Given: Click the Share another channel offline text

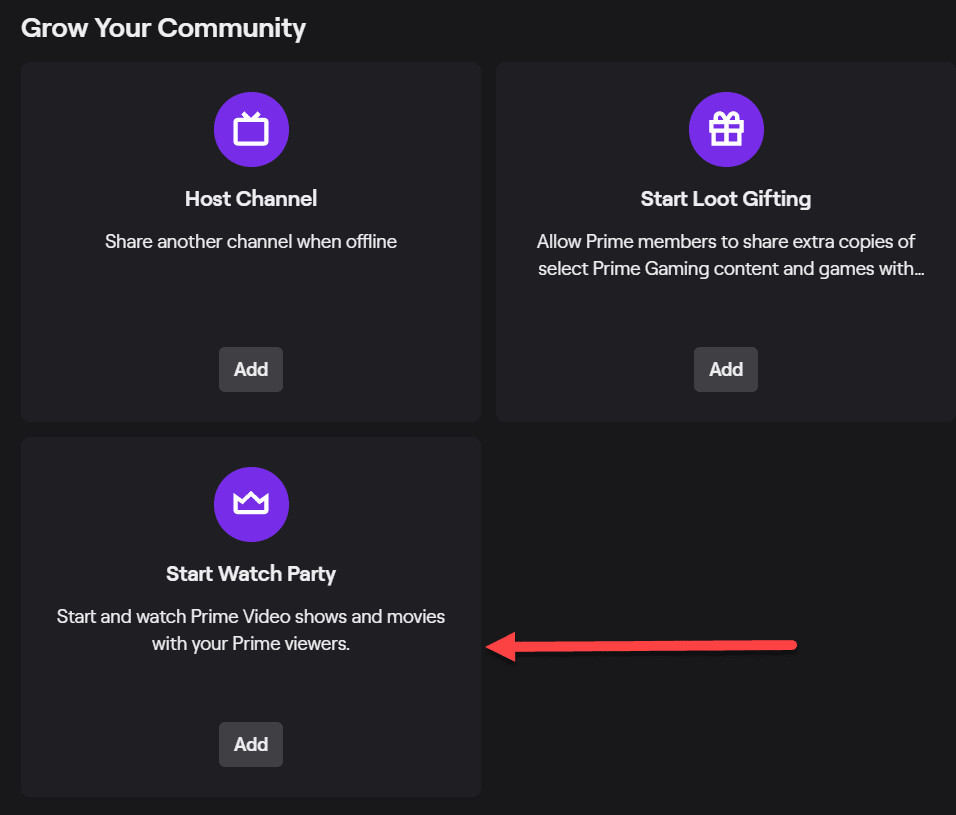Looking at the screenshot, I should pos(251,241).
